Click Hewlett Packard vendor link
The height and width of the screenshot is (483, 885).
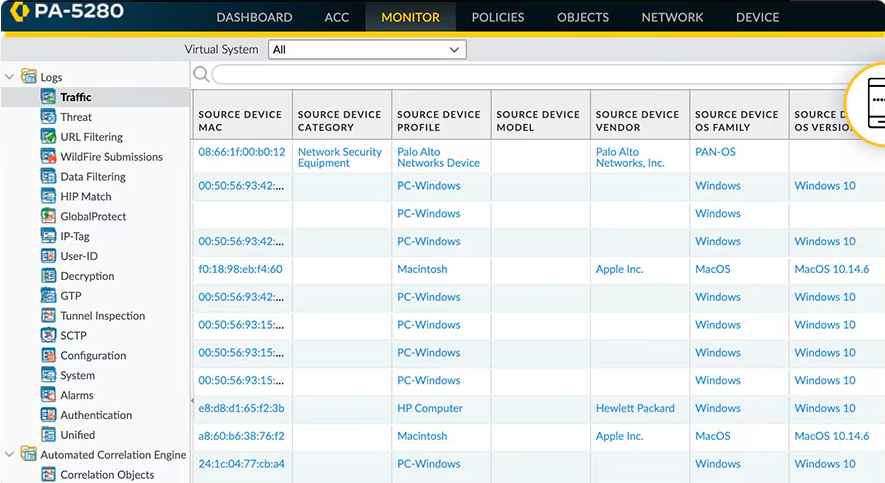(635, 408)
